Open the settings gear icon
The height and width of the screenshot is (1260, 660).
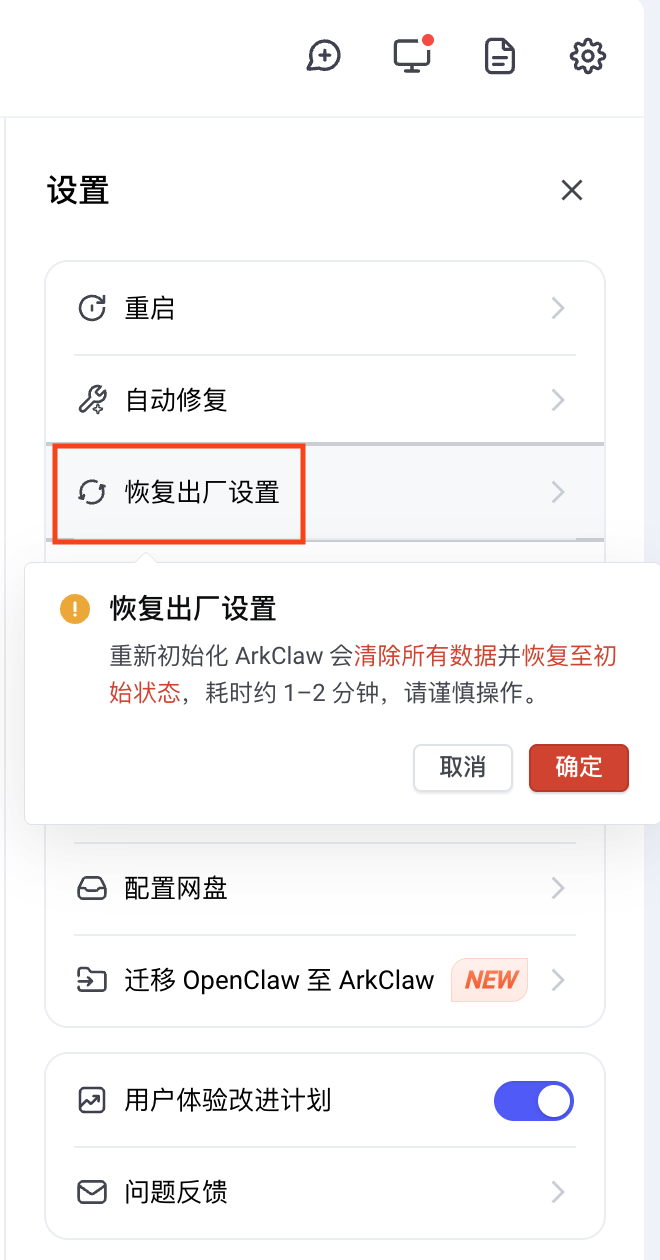pyautogui.click(x=588, y=56)
